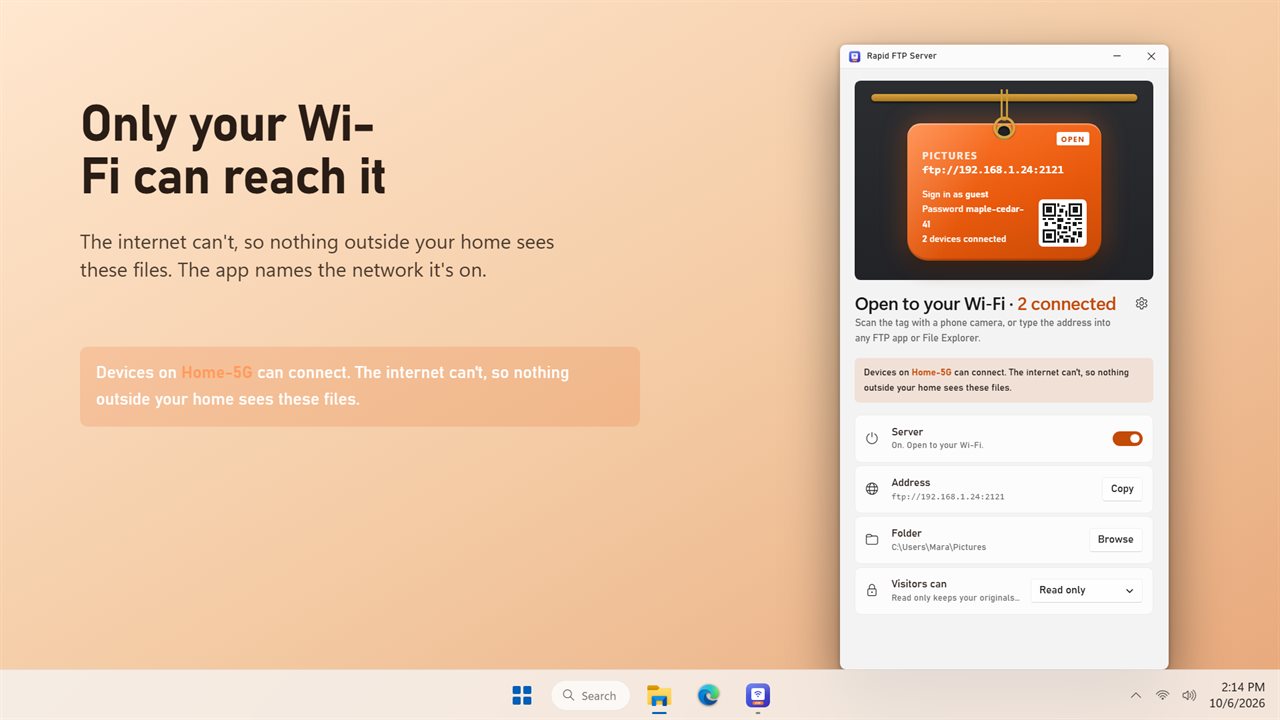
Task: Minimize the Rapid FTP Server window
Action: [x=1117, y=56]
